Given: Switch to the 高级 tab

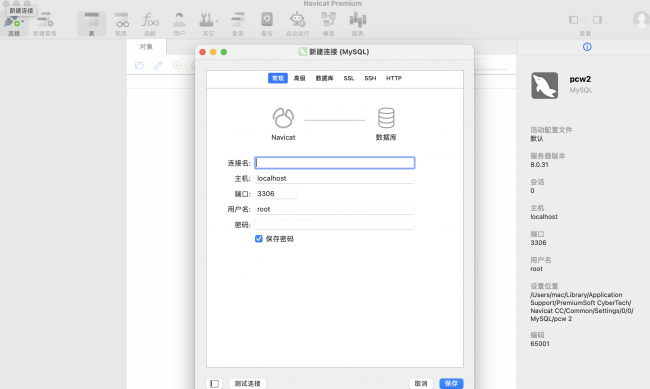Looking at the screenshot, I should (x=299, y=78).
